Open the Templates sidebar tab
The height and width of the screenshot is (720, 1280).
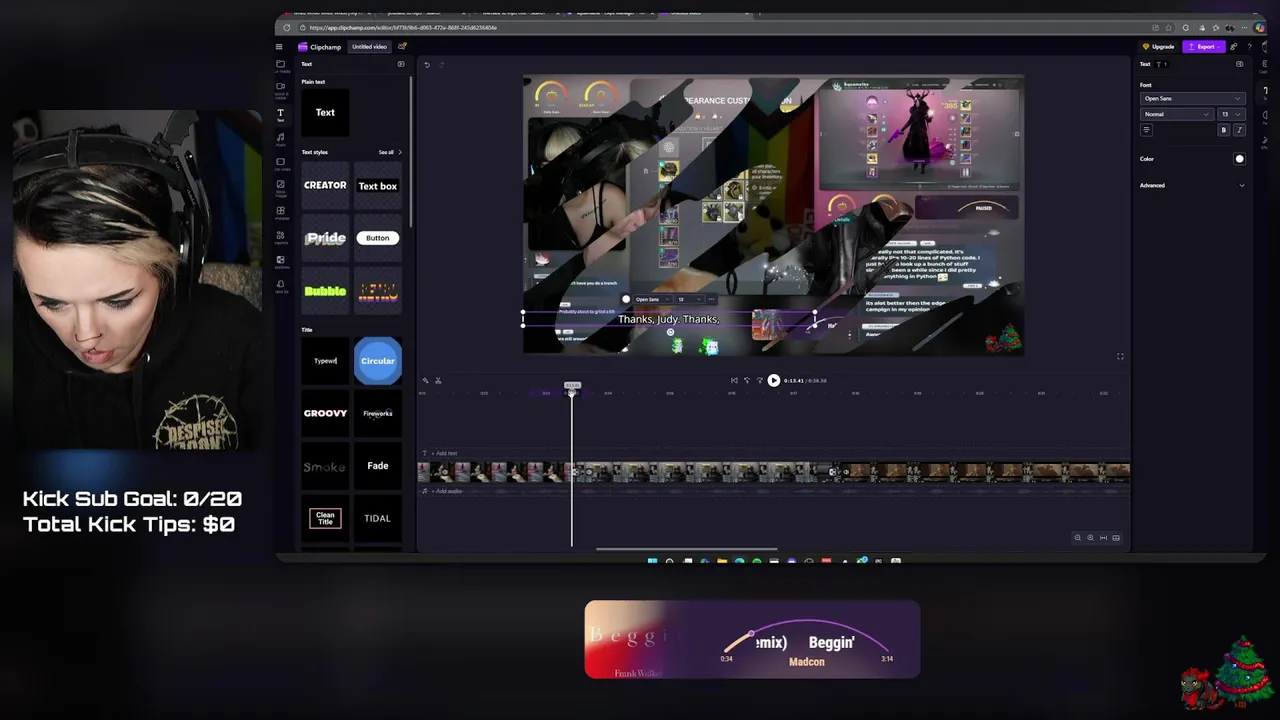click(x=281, y=212)
